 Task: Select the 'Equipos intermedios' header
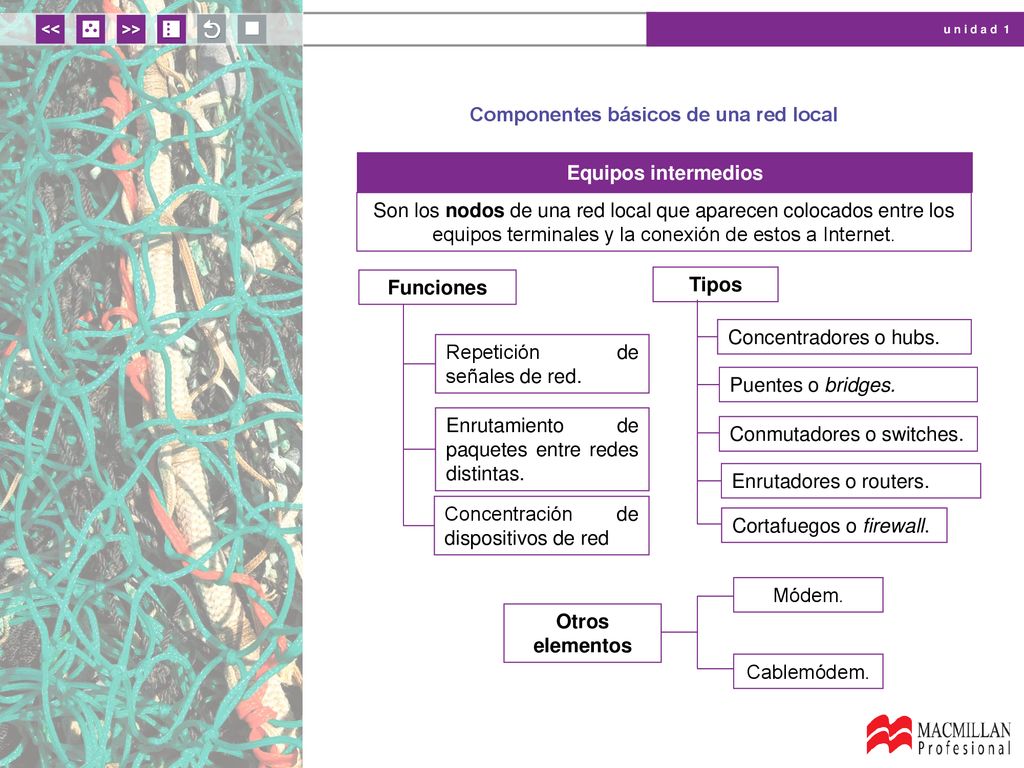[664, 172]
